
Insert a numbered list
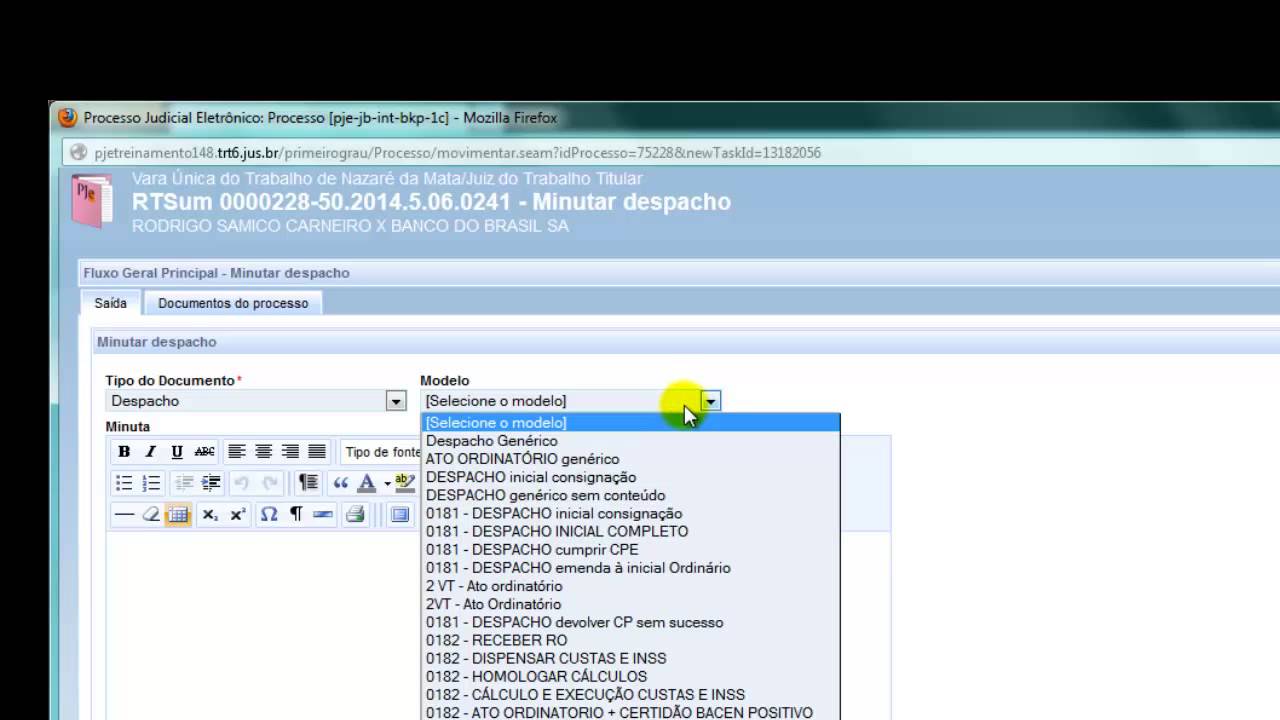pos(151,484)
